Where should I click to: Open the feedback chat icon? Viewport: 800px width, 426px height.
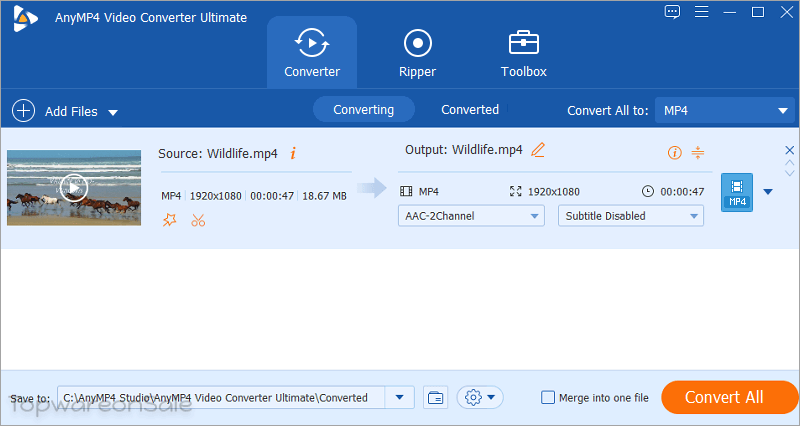click(x=672, y=12)
